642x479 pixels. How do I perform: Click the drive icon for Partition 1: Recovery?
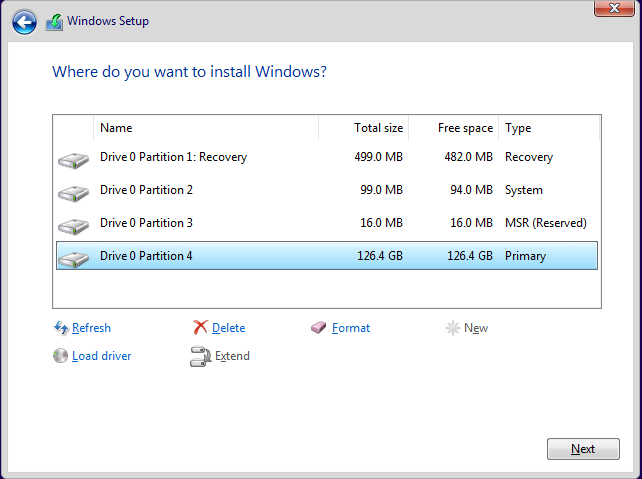coord(73,160)
